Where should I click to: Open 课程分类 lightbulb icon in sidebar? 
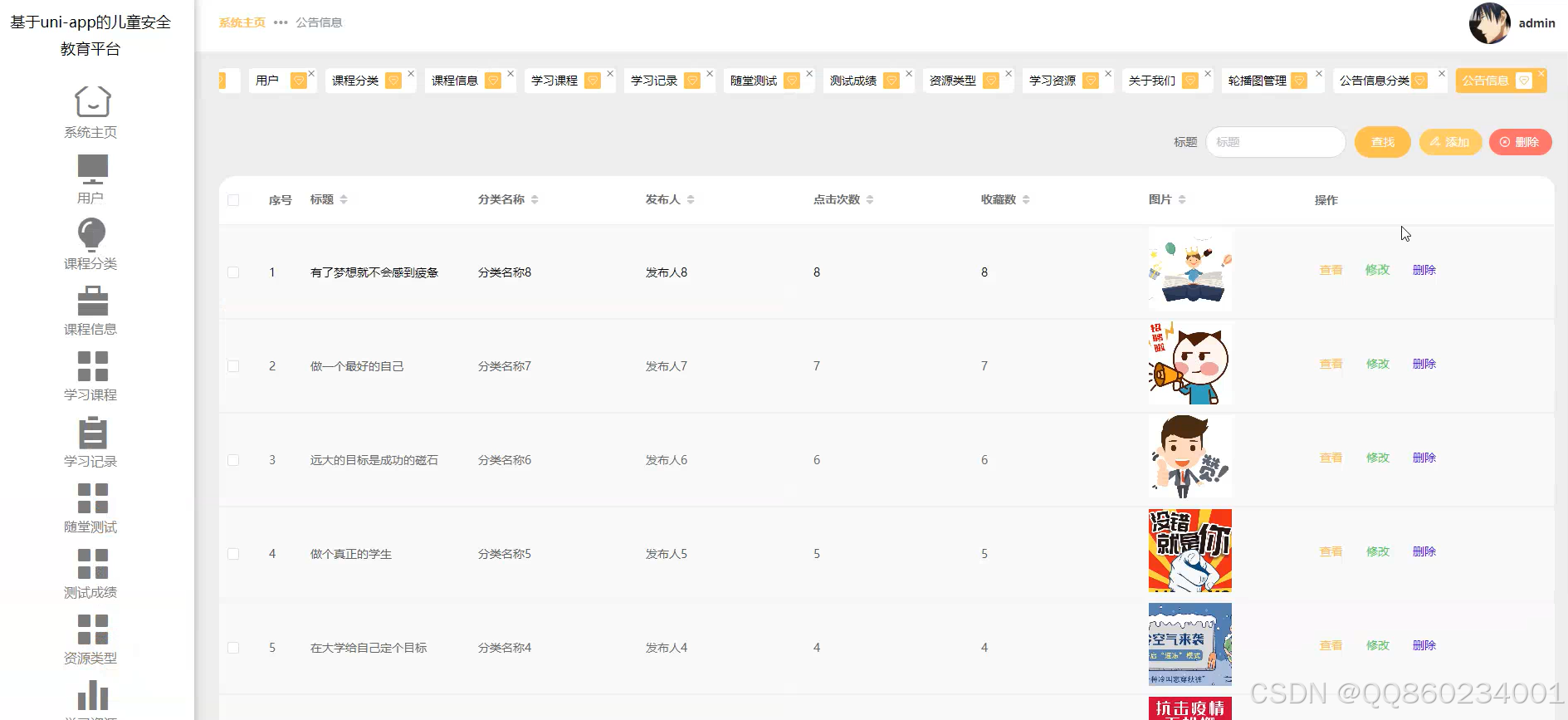[x=92, y=234]
